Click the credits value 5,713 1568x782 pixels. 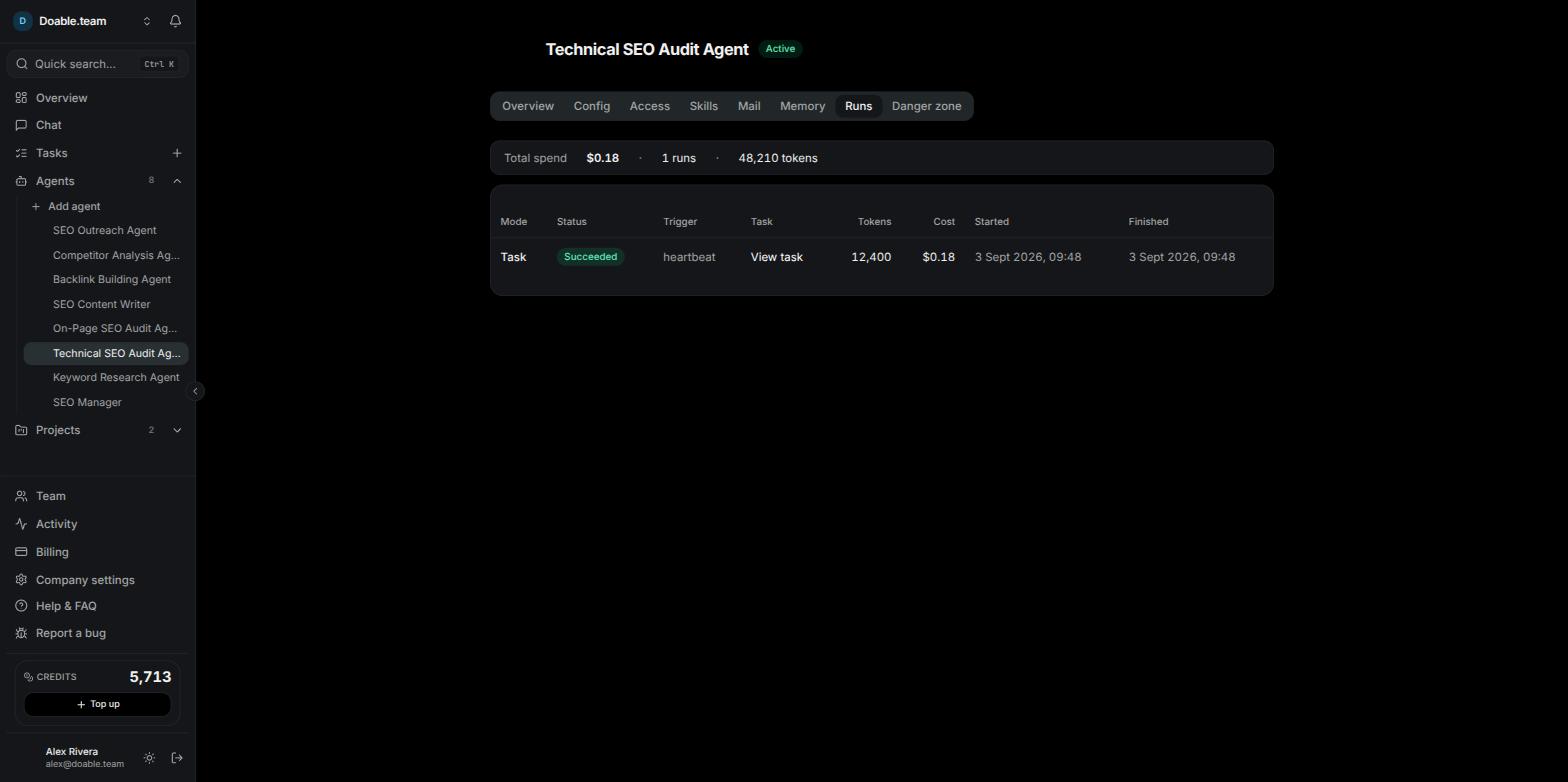(150, 677)
